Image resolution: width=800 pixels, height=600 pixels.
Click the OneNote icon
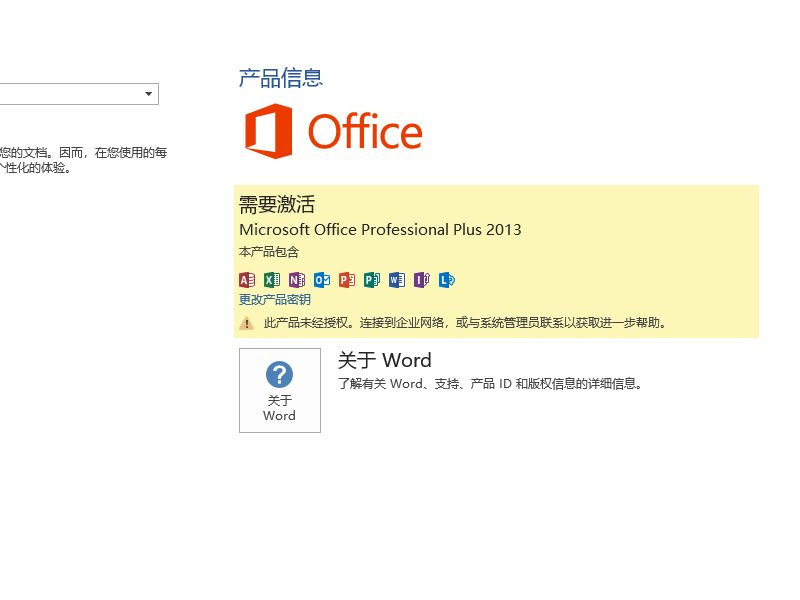(296, 280)
